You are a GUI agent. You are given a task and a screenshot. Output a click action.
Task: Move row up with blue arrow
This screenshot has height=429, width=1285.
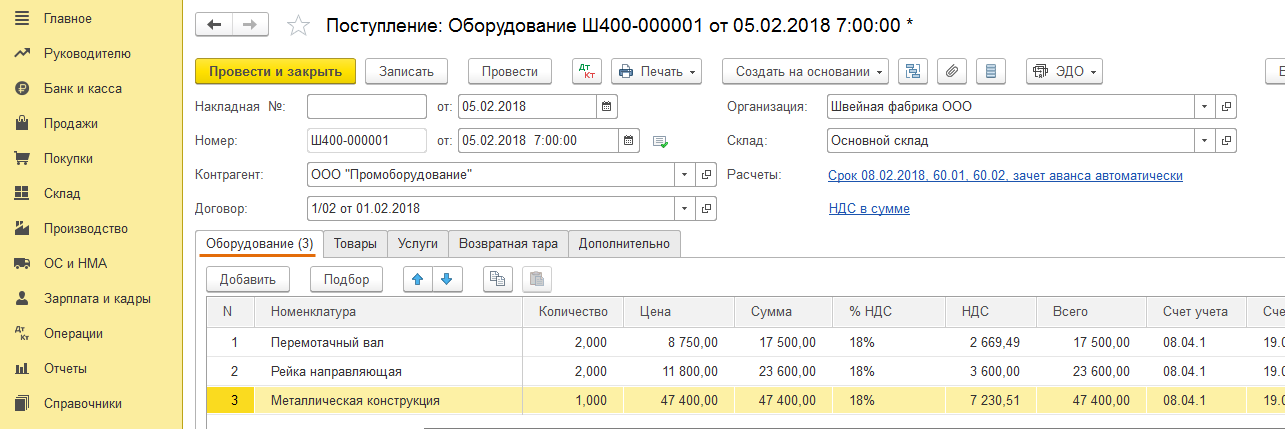[418, 280]
